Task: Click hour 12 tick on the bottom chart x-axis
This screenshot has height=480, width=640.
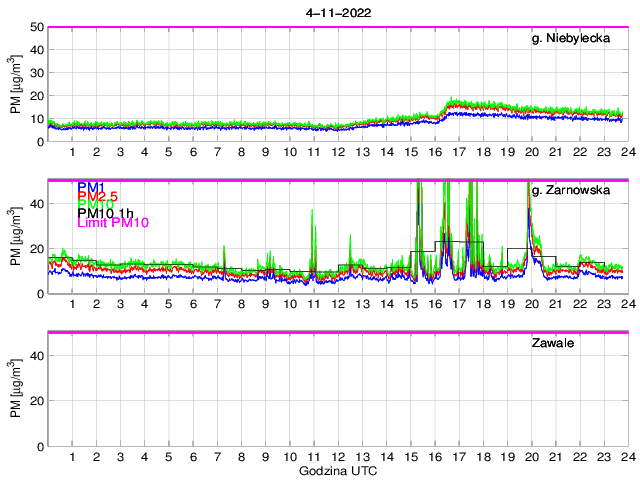Action: [x=338, y=457]
